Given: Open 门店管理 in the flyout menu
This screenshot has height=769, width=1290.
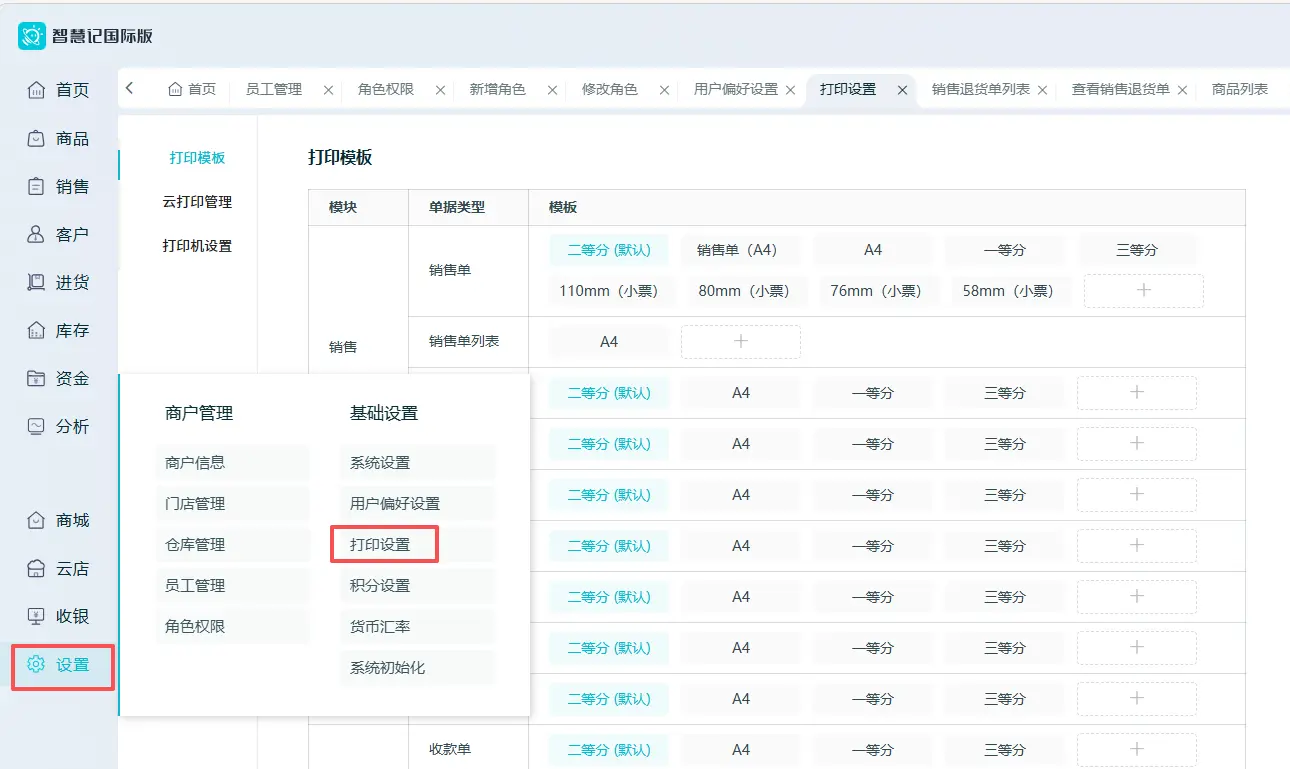Looking at the screenshot, I should (233, 504).
